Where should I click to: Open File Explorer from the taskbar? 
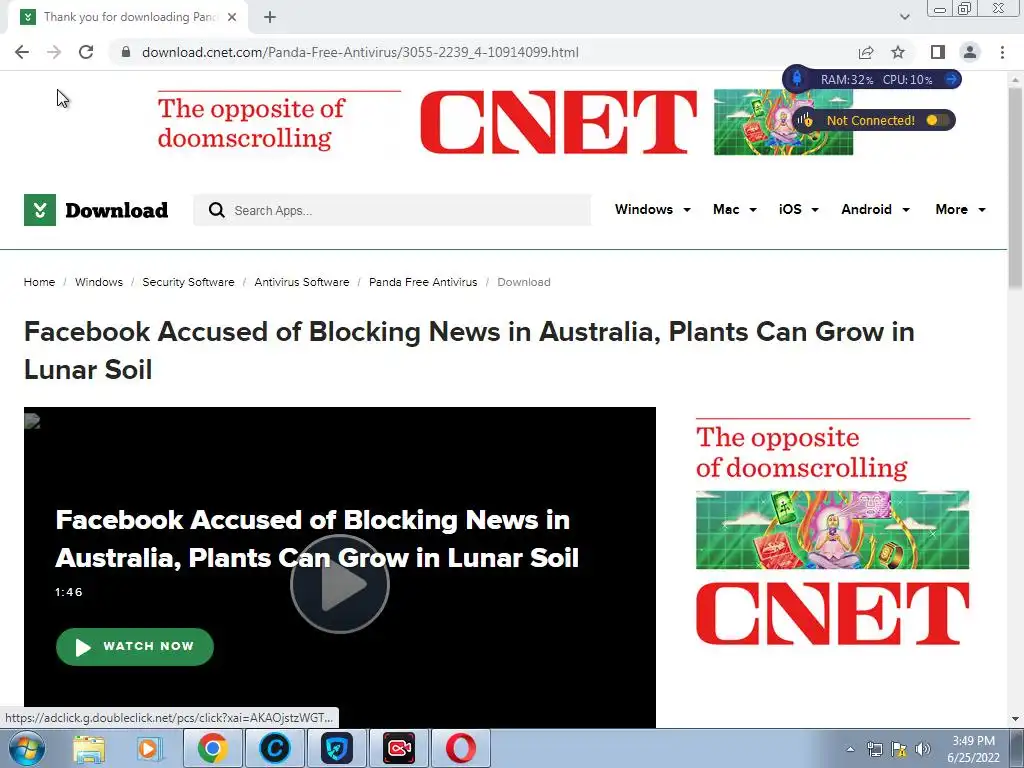pos(89,748)
